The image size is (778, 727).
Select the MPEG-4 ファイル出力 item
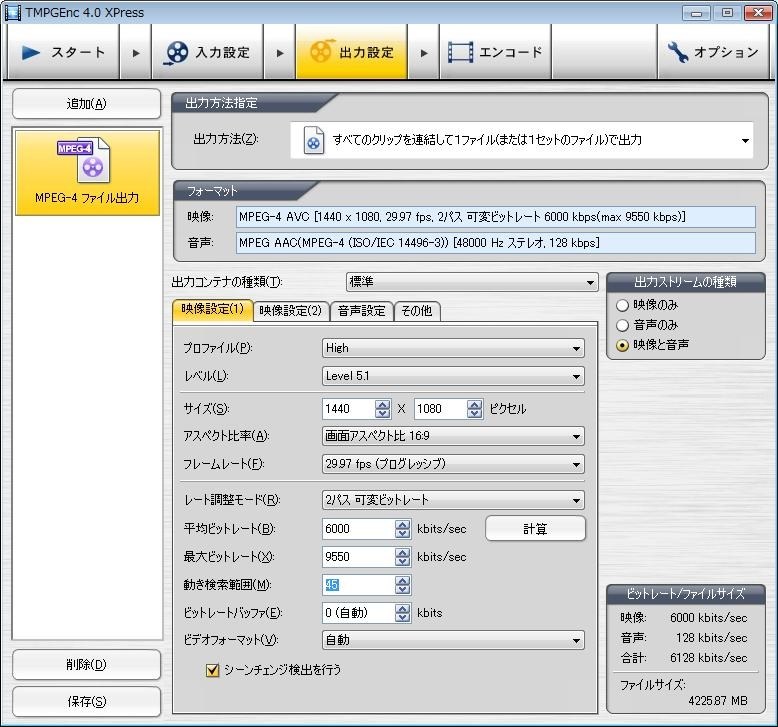coord(87,173)
